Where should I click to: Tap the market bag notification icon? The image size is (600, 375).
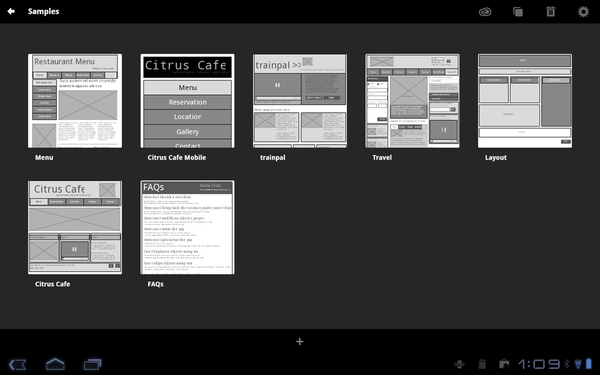(504, 364)
